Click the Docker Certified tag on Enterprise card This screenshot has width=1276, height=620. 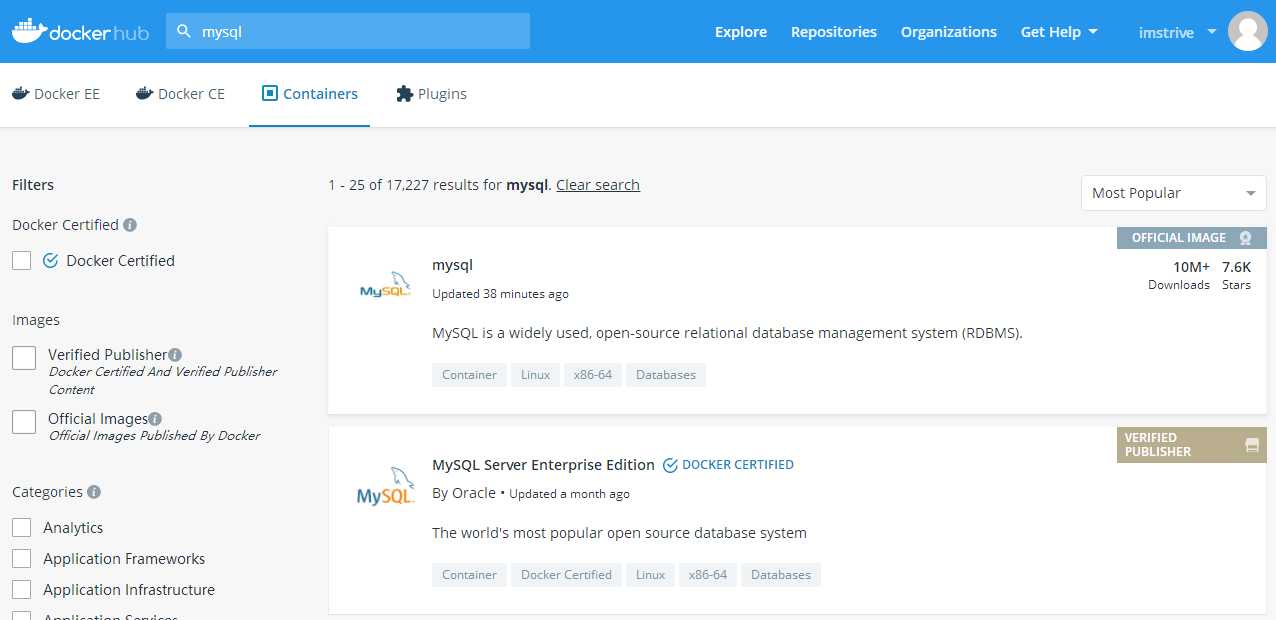click(x=566, y=575)
